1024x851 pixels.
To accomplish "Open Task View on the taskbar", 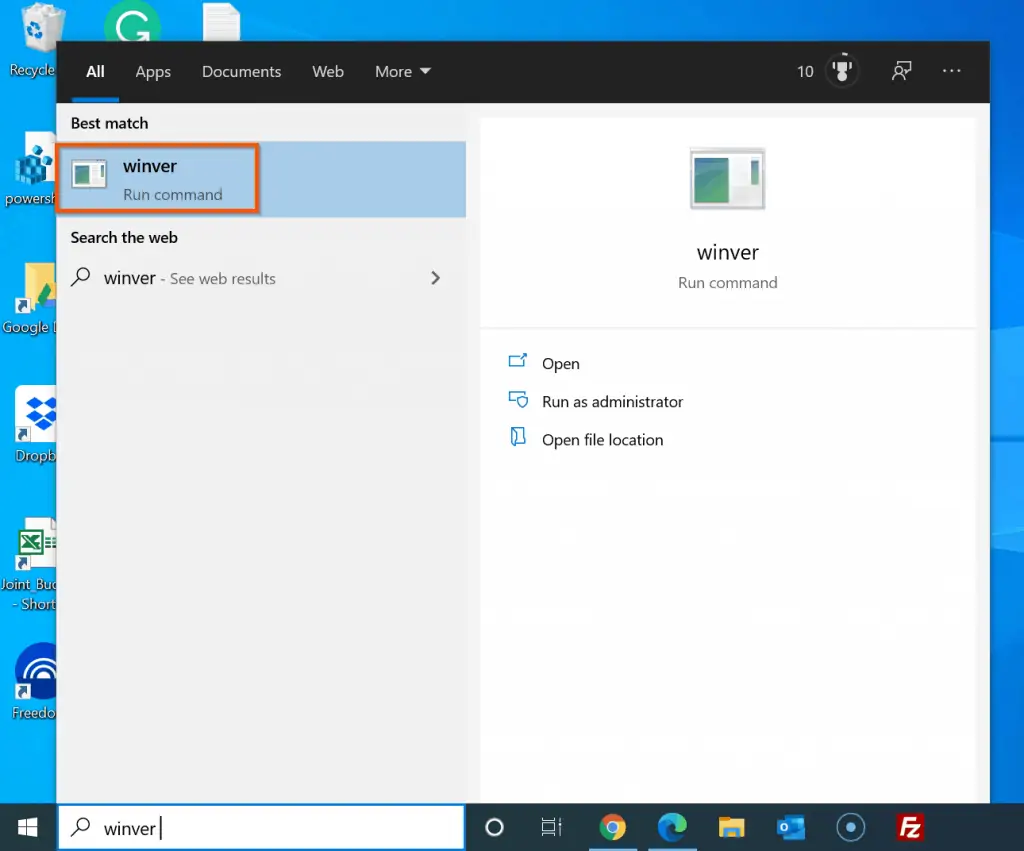I will tap(552, 827).
